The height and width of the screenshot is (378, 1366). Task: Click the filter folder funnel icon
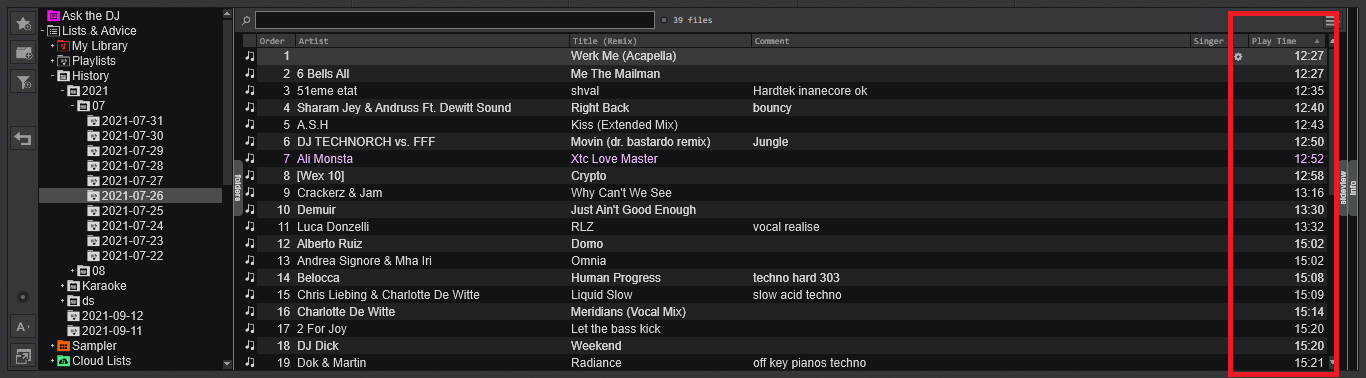(x=22, y=83)
